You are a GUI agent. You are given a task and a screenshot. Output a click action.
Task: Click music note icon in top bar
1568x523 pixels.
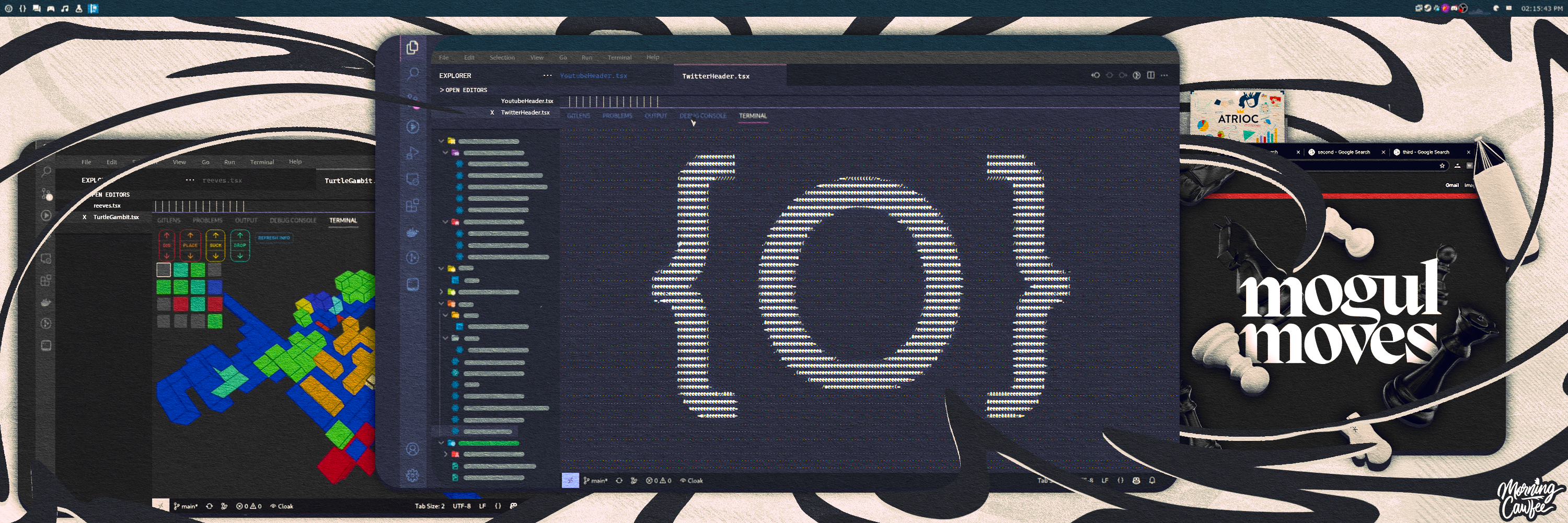pos(65,8)
